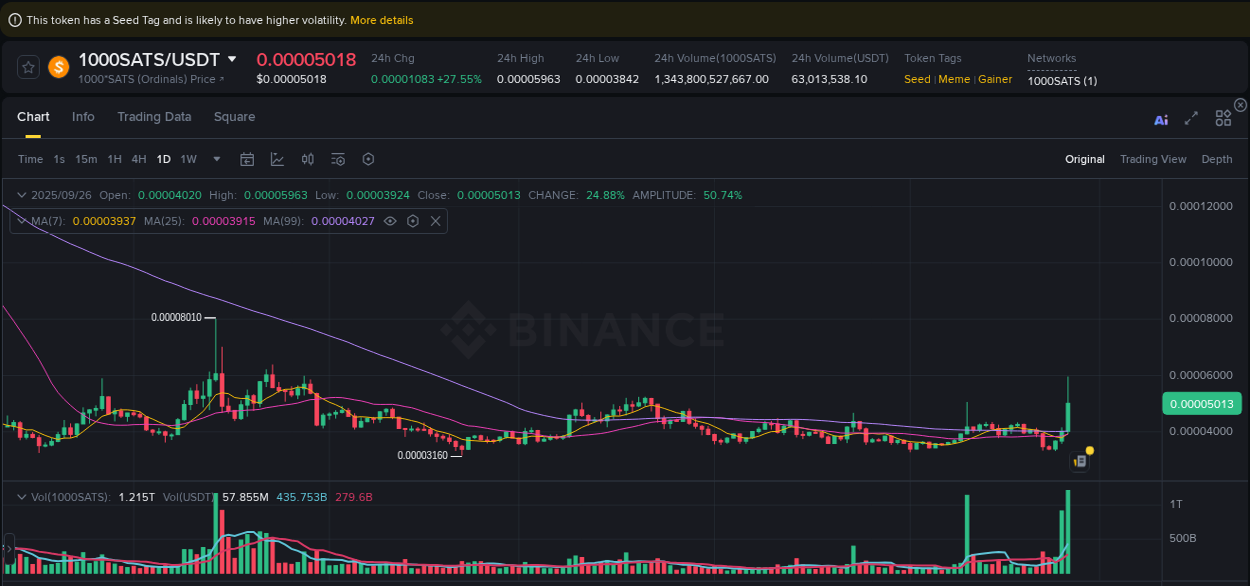Click the Ai assistant icon
Screen dimensions: 1250x586
(1161, 118)
